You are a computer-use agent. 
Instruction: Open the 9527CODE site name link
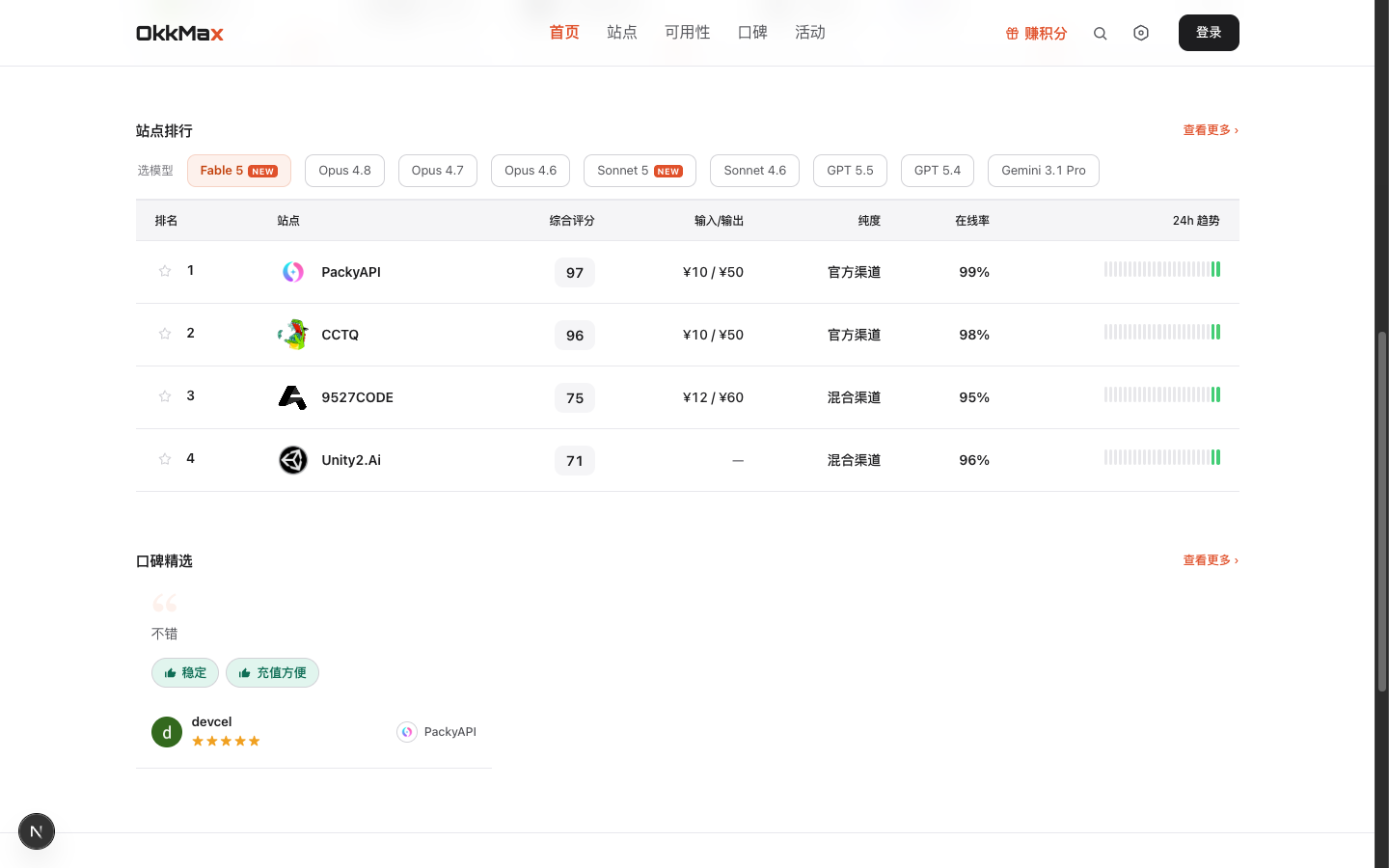coord(357,397)
